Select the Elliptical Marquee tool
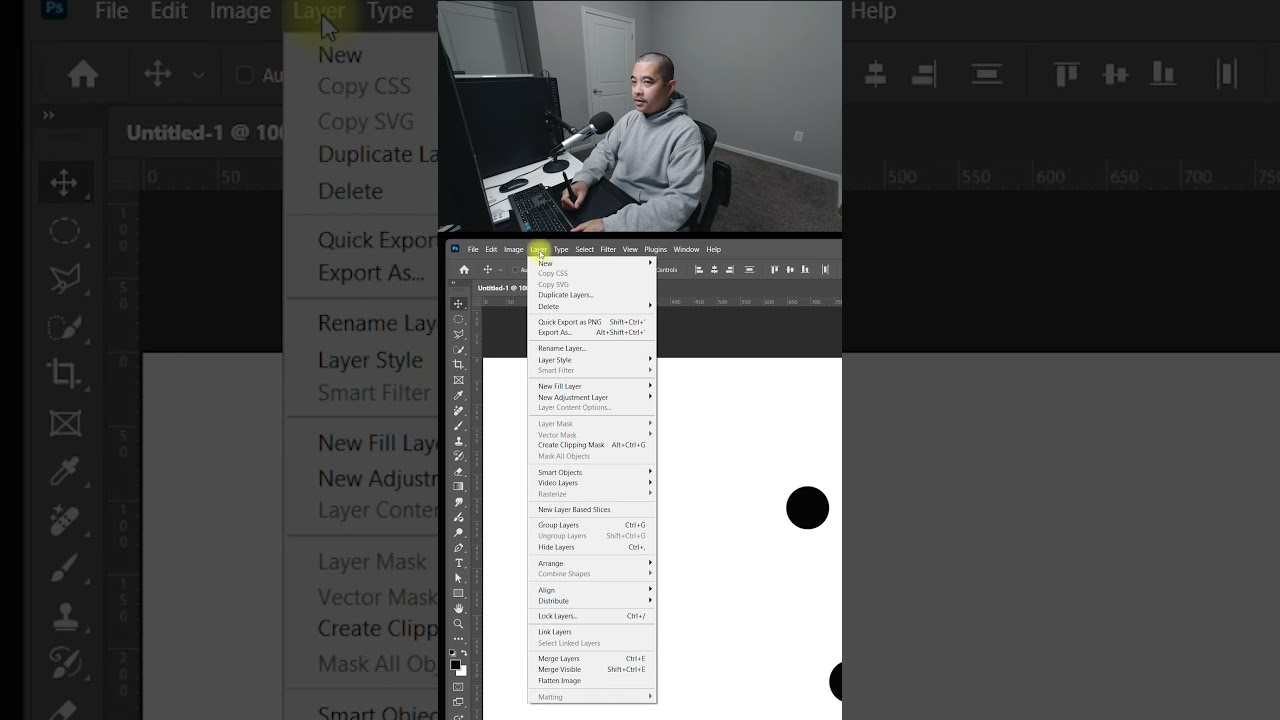1280x720 pixels. [459, 319]
